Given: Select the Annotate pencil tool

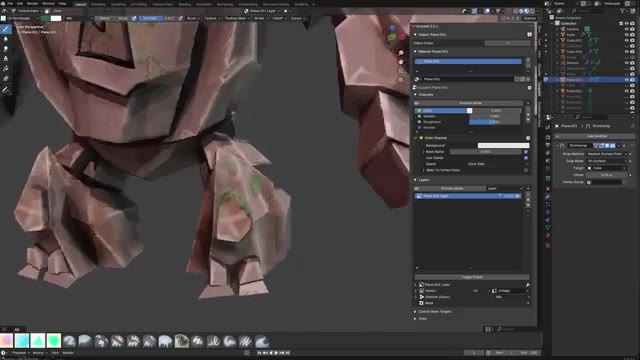Looking at the screenshot, I should click(6, 90).
